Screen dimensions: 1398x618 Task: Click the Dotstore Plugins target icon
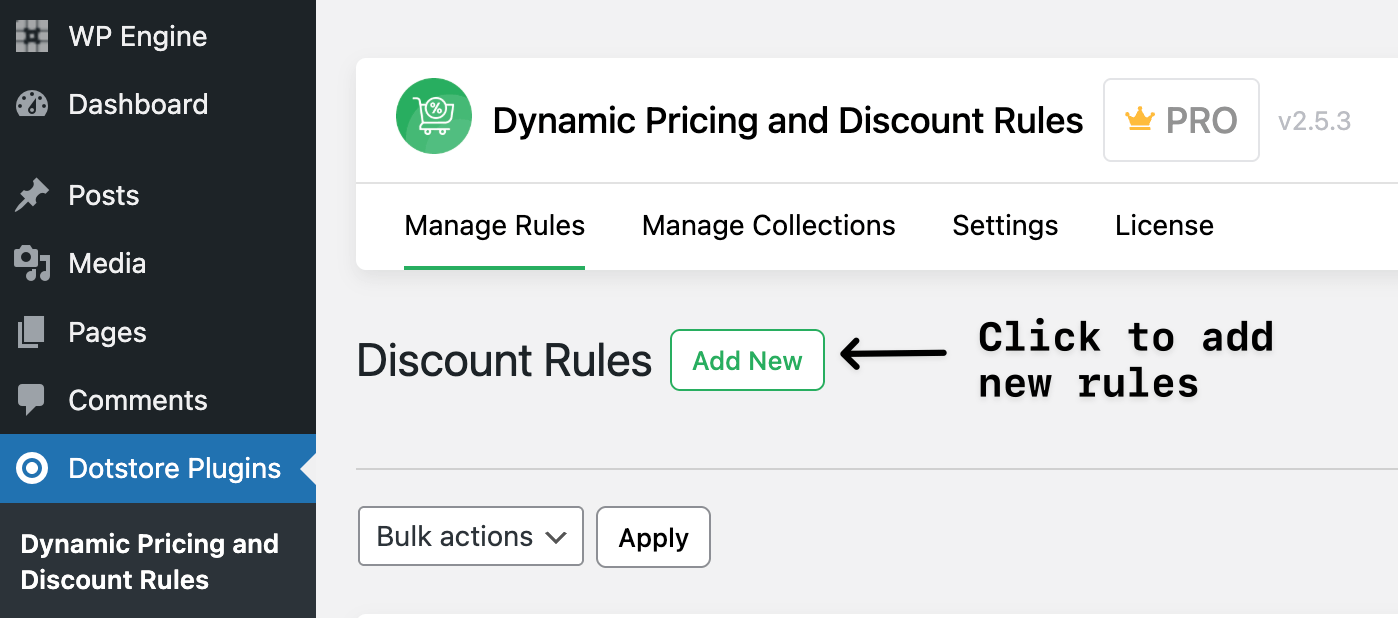31,468
